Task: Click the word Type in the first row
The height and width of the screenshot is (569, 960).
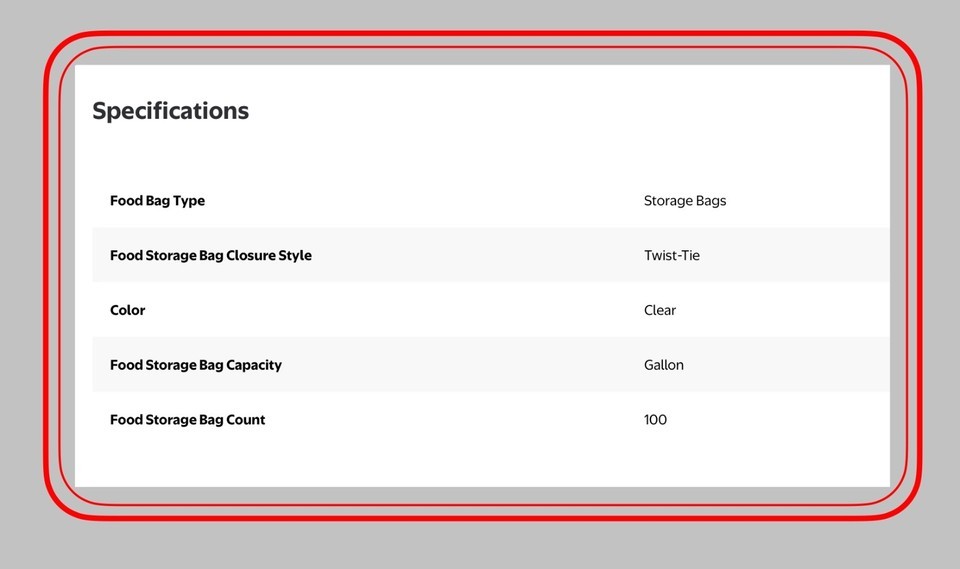Action: pos(189,201)
